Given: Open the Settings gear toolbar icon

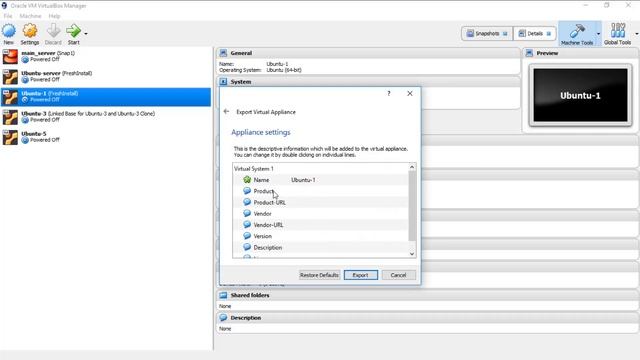Looking at the screenshot, I should (30, 31).
